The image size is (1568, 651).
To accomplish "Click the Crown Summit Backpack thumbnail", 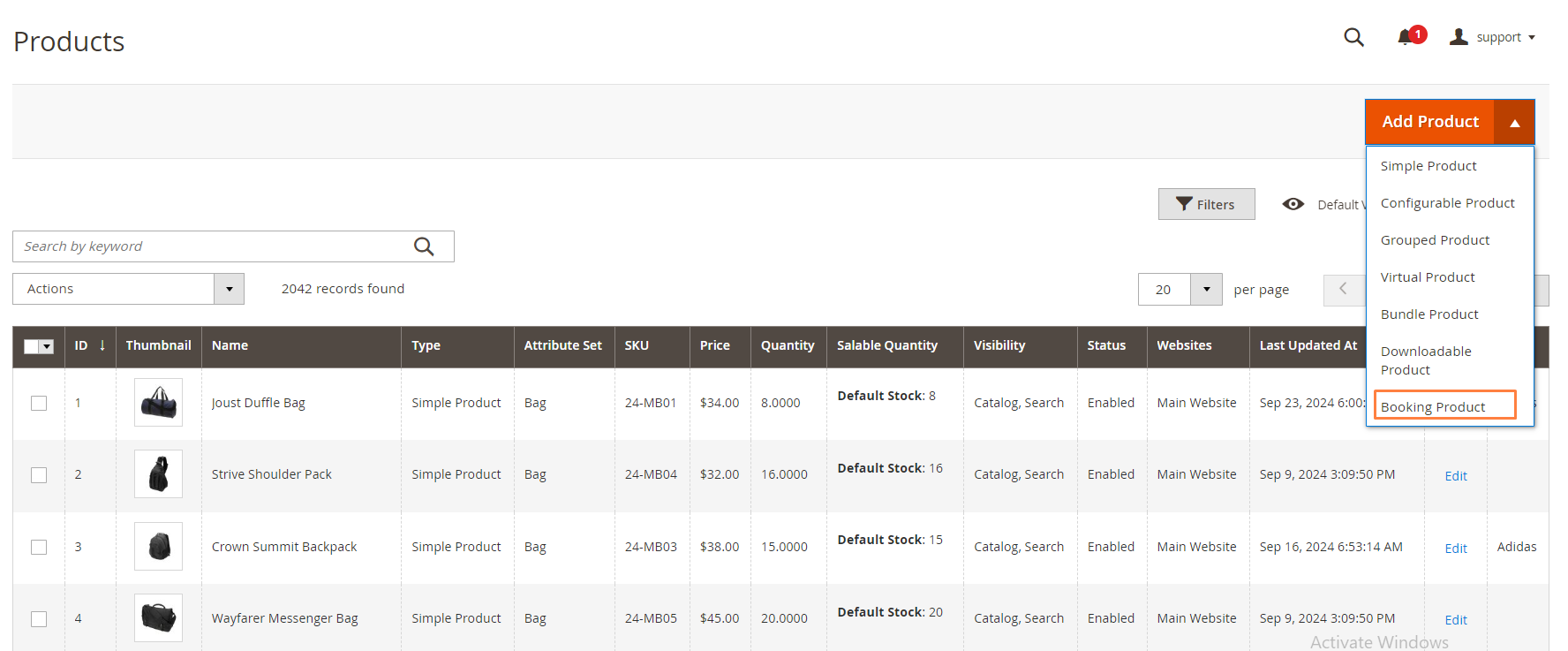I will tap(159, 547).
